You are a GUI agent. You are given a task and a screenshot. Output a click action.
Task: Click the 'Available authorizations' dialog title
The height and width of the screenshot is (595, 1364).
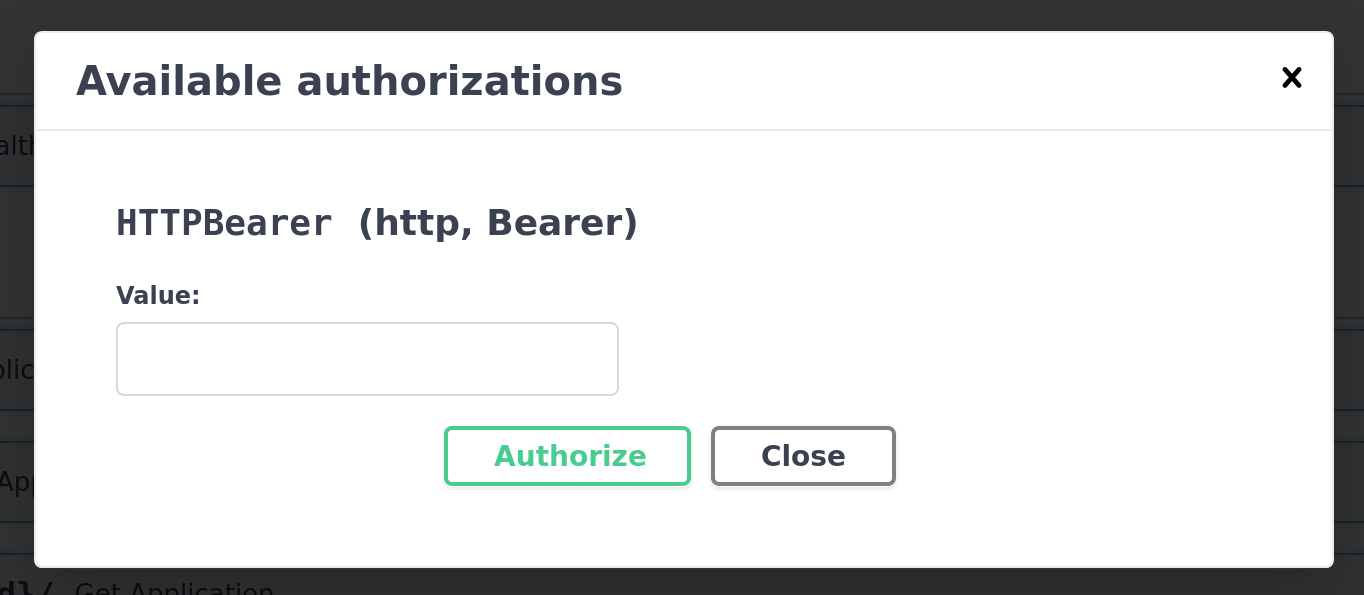coord(349,81)
